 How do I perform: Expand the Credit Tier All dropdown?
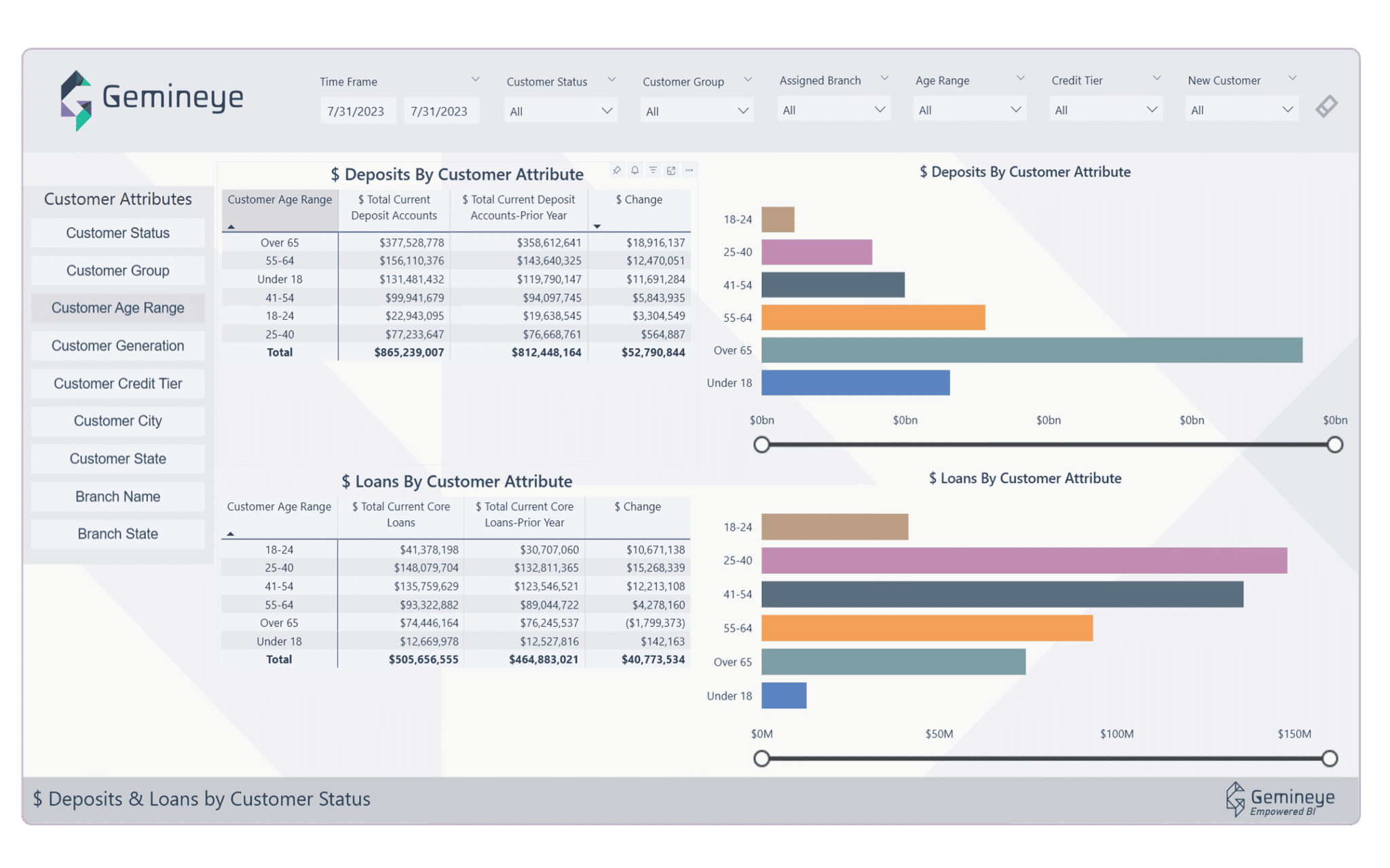click(x=1106, y=110)
